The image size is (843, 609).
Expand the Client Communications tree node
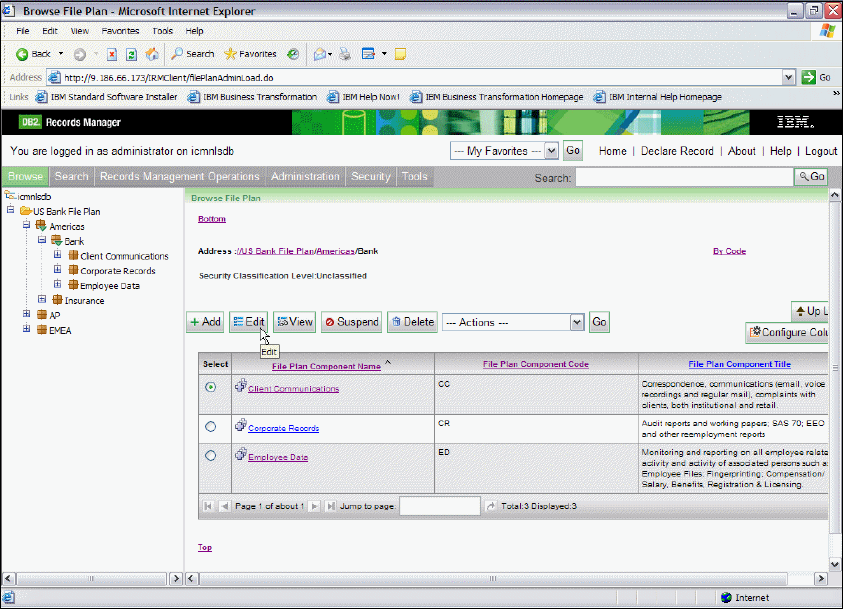point(58,254)
